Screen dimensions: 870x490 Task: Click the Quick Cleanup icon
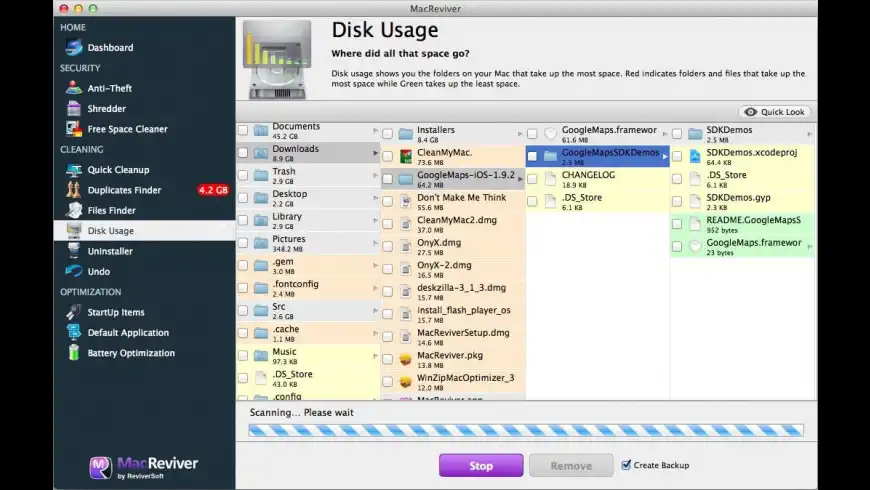(x=74, y=170)
